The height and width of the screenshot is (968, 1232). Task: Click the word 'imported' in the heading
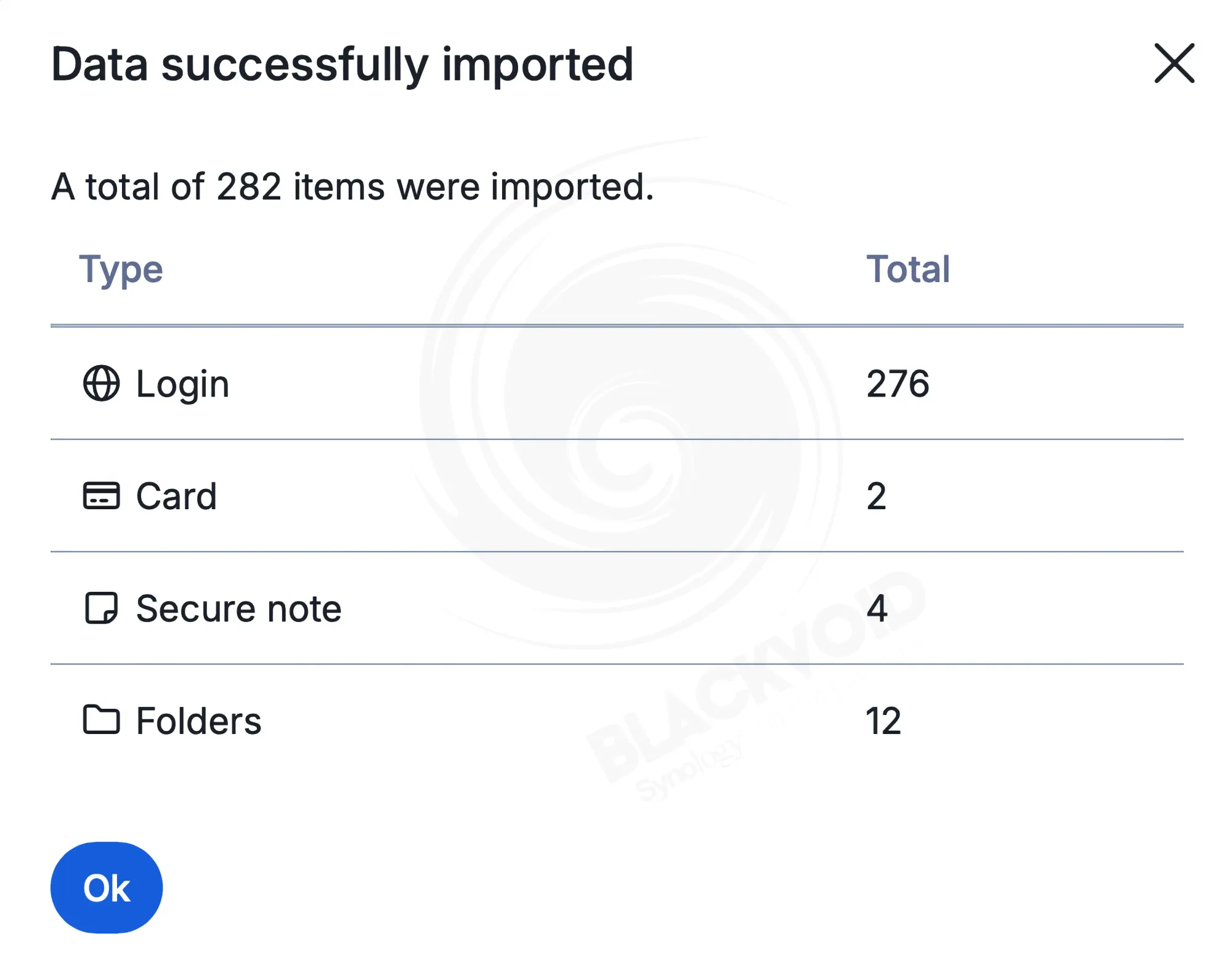(537, 65)
